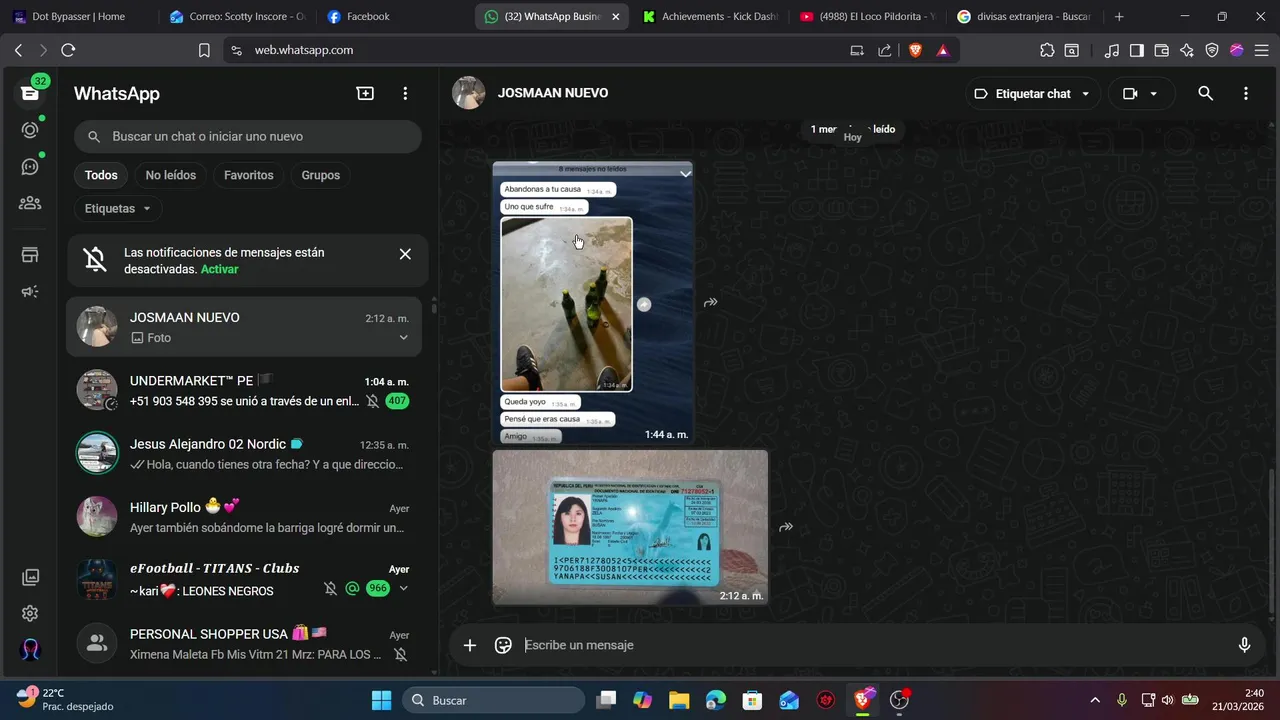
Task: Open the chat screenshot image thumbnail
Action: pyautogui.click(x=592, y=302)
